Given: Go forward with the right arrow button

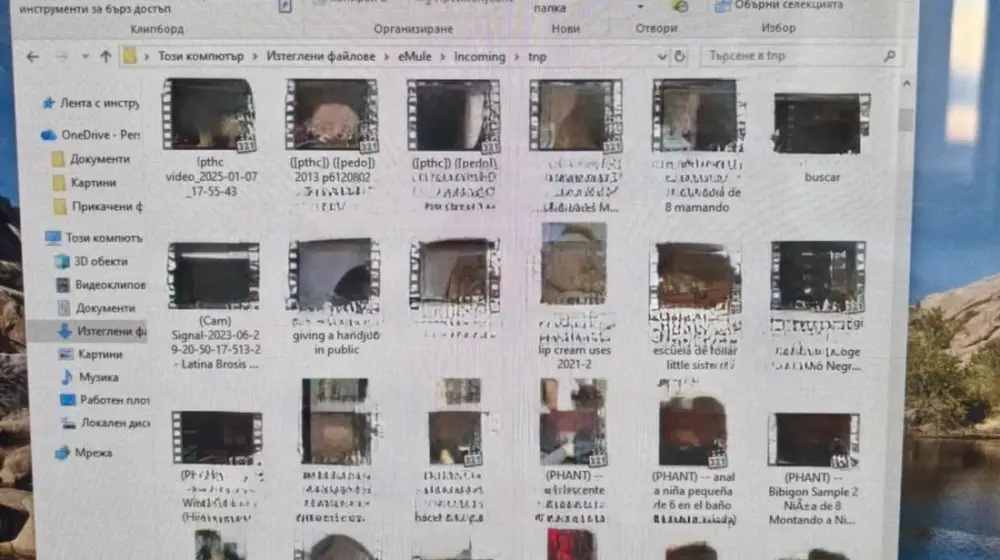Looking at the screenshot, I should [62, 57].
